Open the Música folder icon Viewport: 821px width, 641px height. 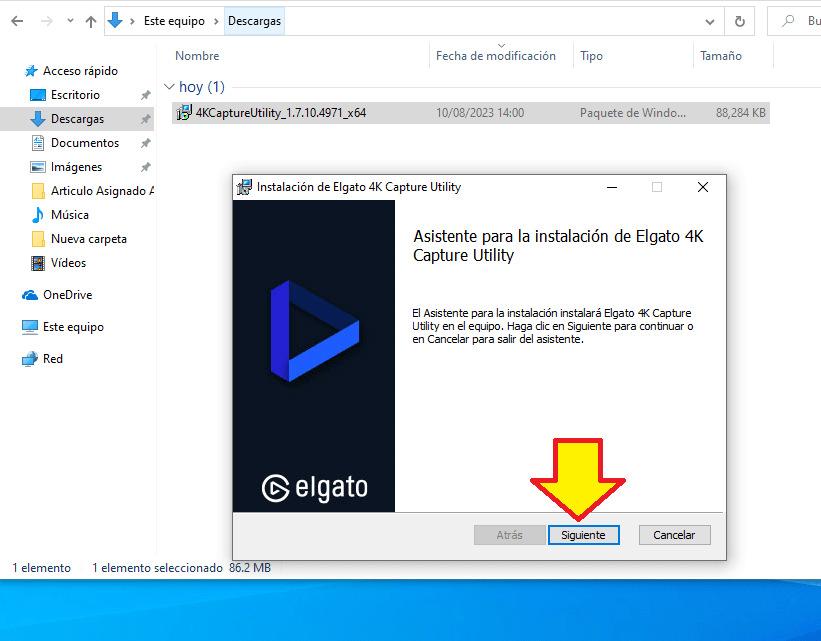(38, 215)
